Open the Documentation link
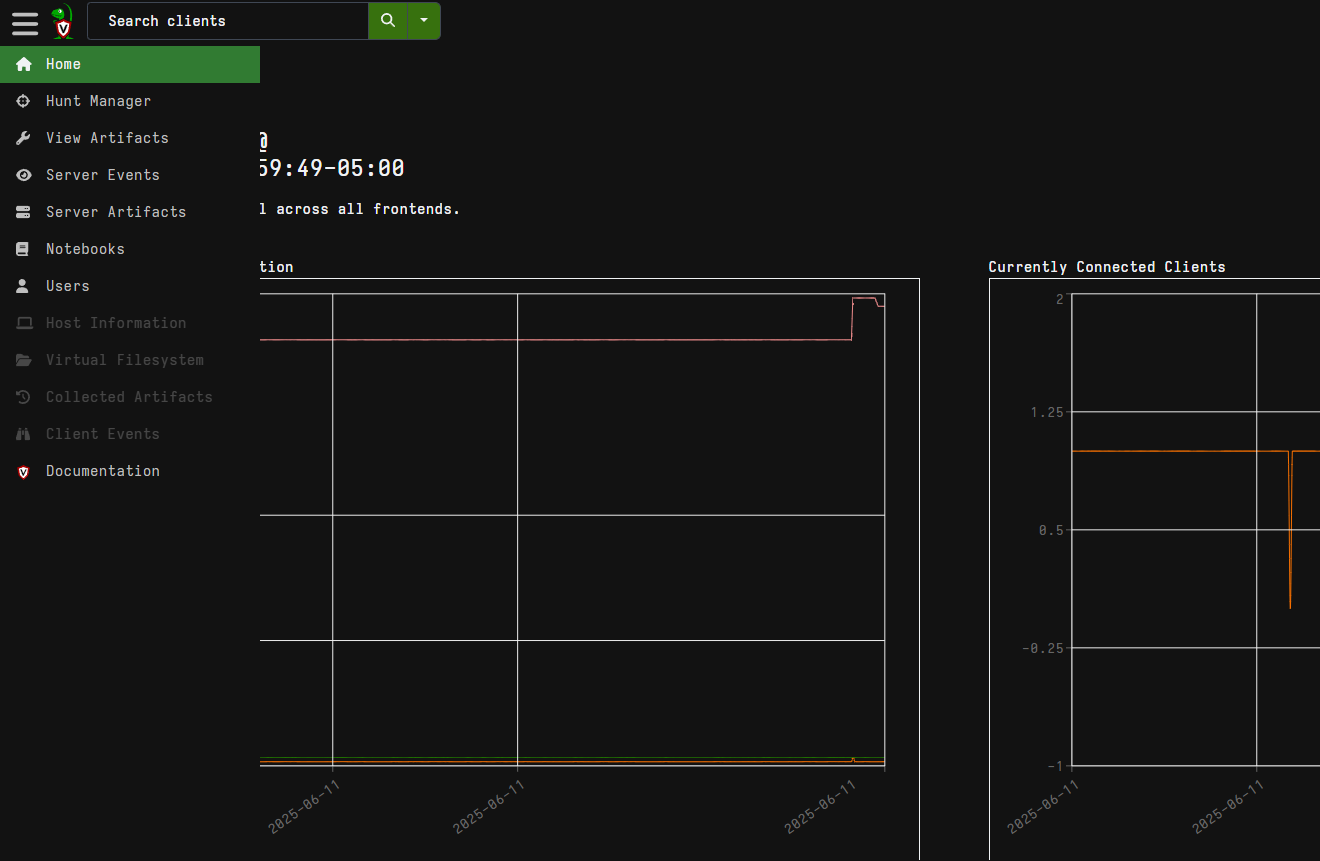 coord(102,471)
